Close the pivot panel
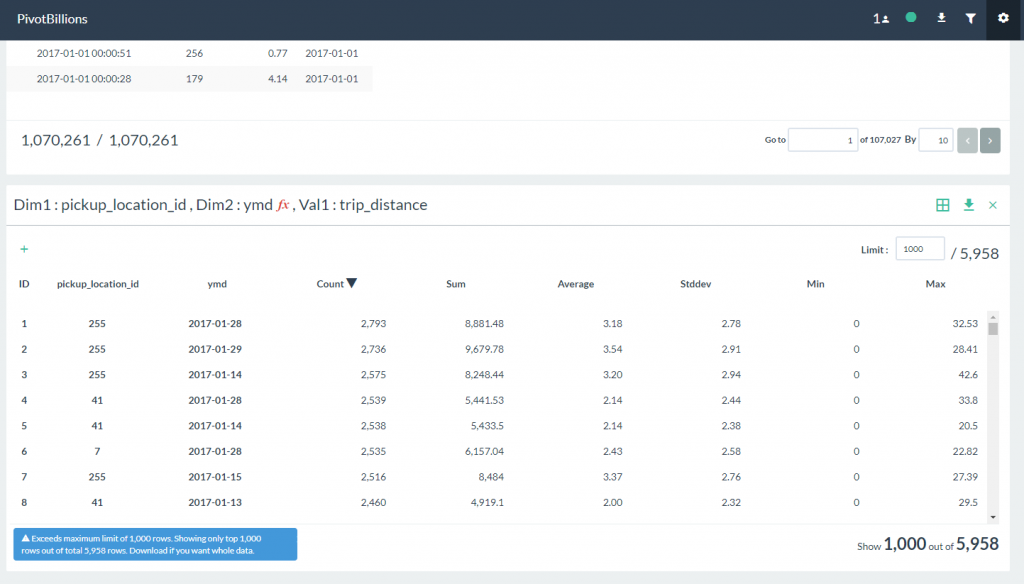The image size is (1024, 584). (993, 205)
